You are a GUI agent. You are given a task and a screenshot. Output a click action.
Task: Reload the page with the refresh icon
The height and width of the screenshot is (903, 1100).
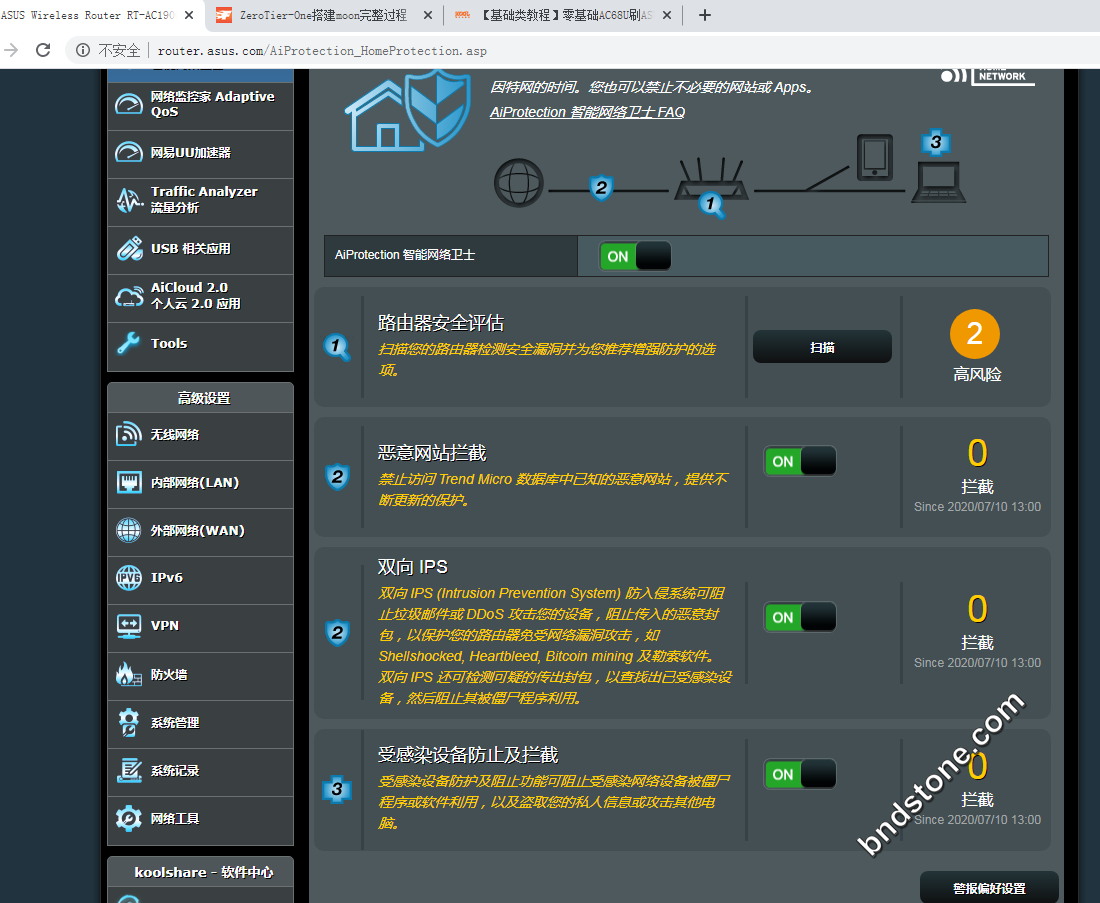point(43,50)
